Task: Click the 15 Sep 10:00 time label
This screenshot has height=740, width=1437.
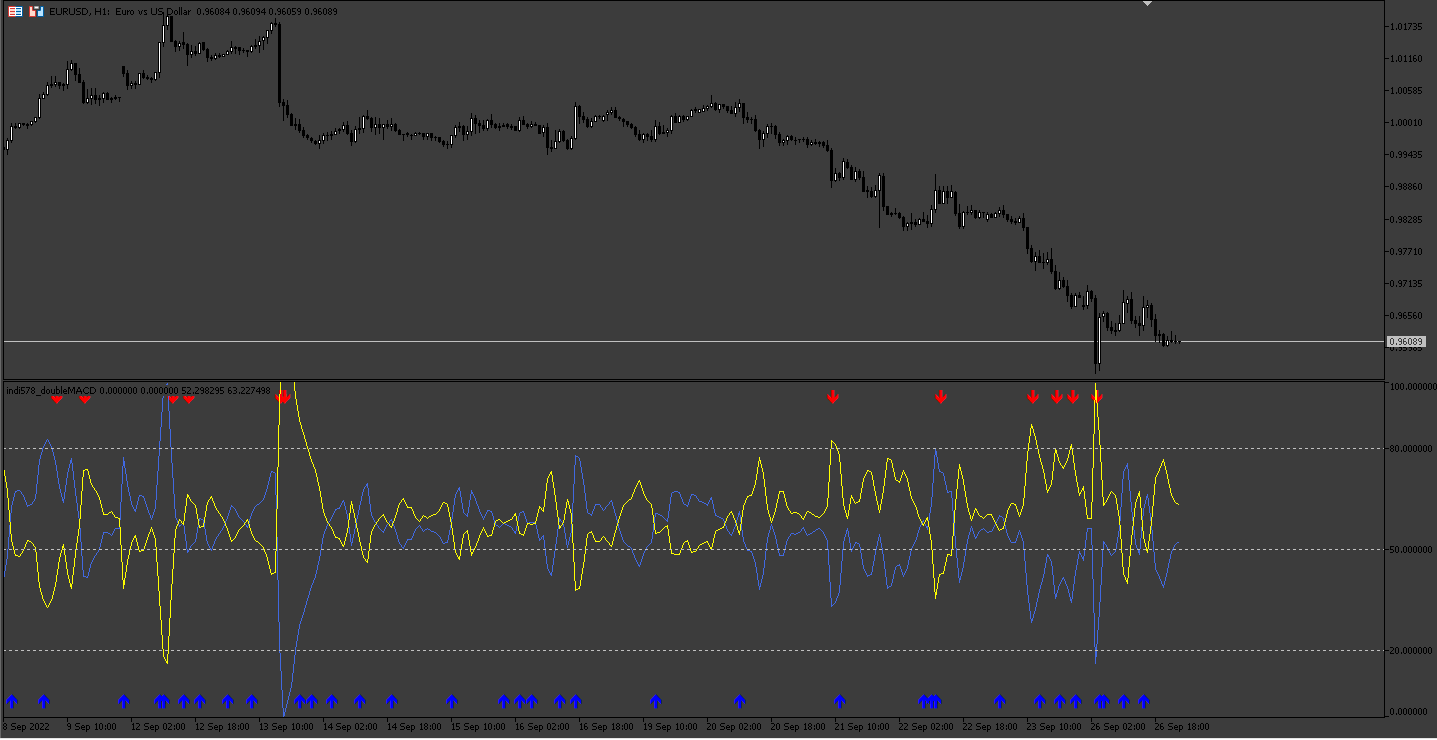Action: (x=478, y=728)
